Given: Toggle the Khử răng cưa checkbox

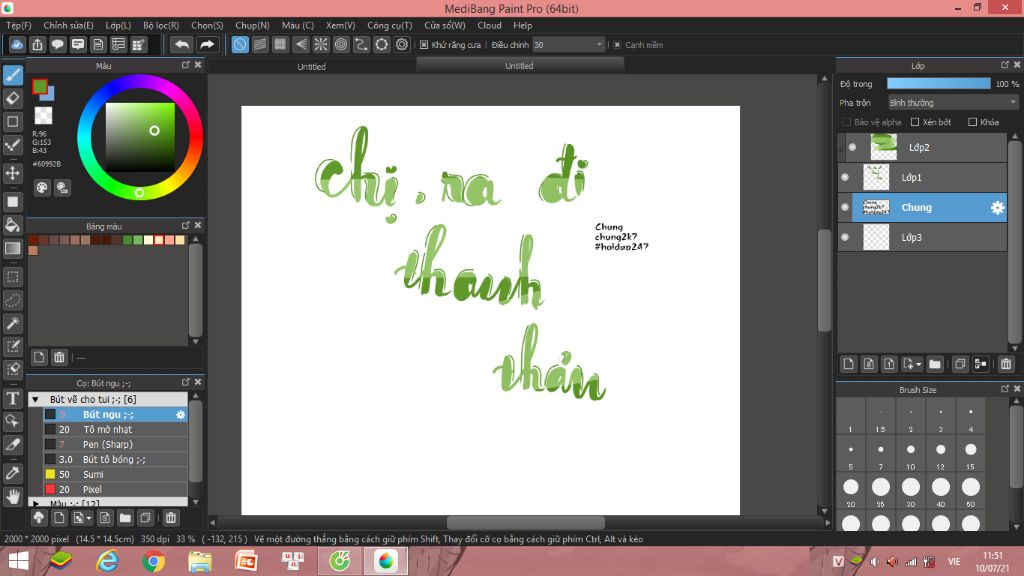Looking at the screenshot, I should click(424, 45).
